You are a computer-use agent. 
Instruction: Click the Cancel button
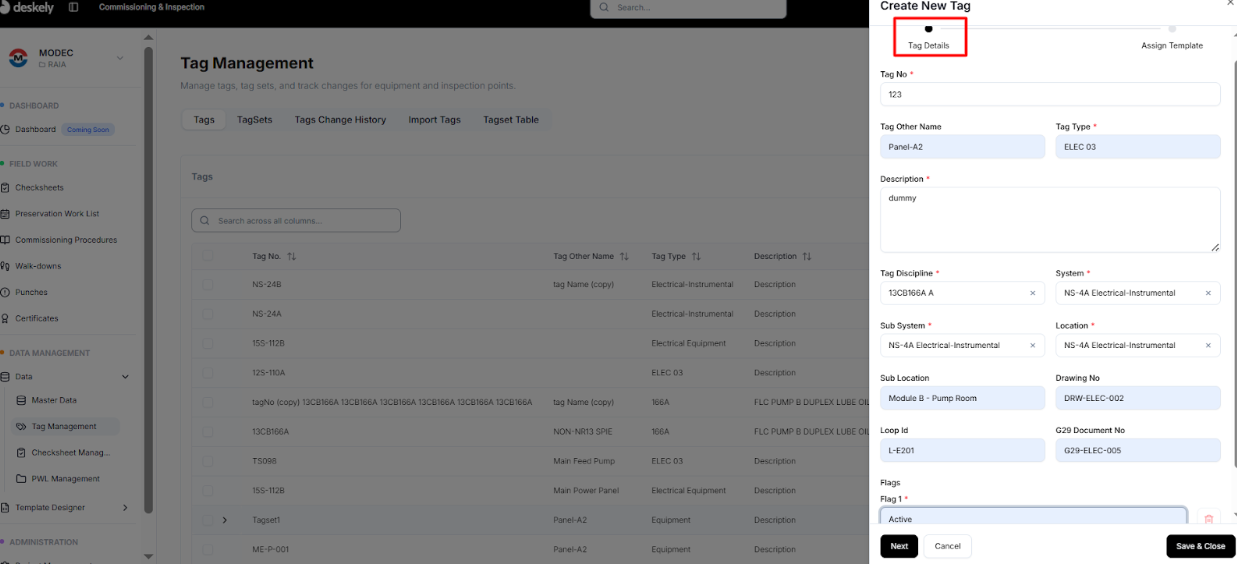tap(947, 546)
